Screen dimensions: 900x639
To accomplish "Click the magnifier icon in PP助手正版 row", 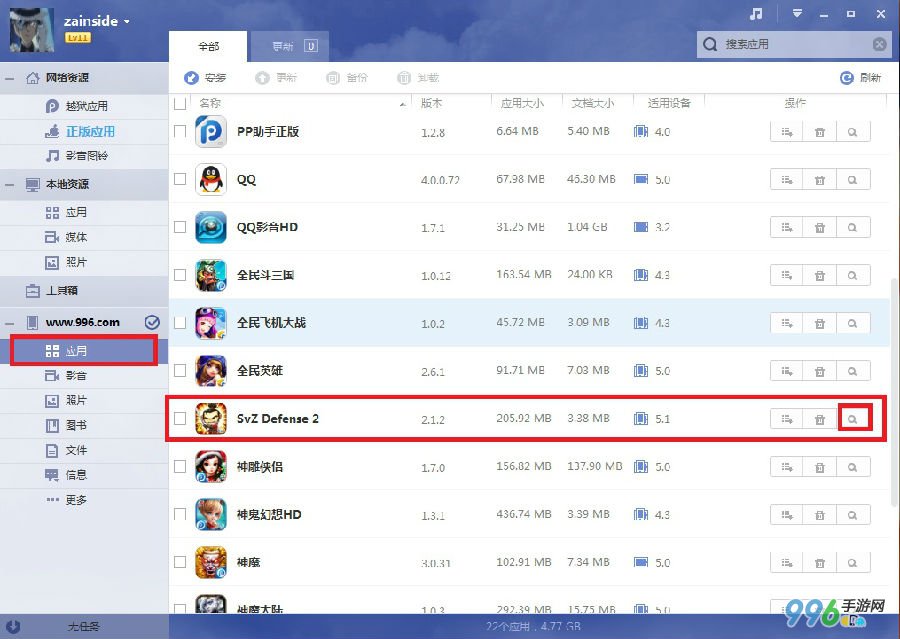I will (853, 132).
